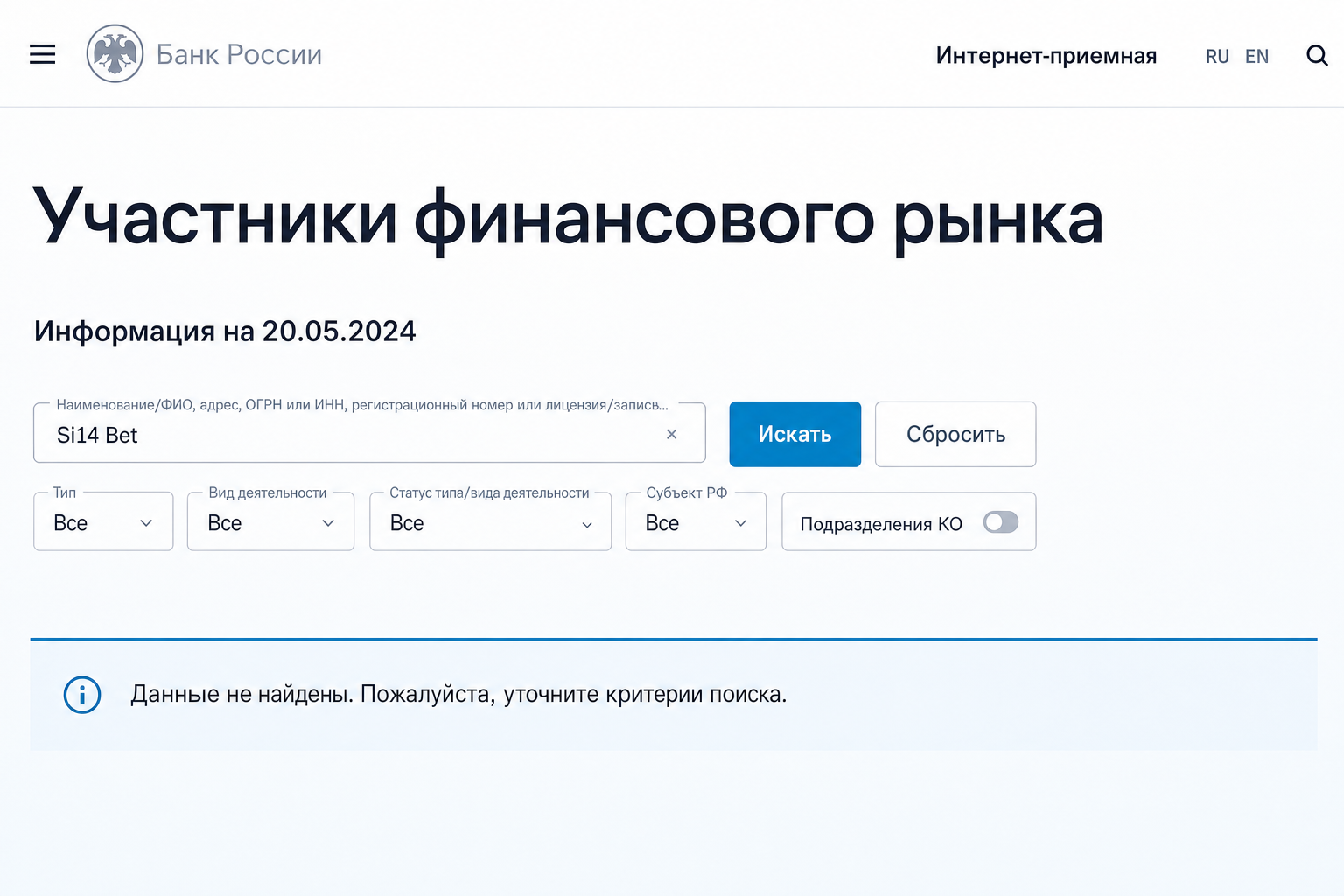Click the Сбросить reset button
Screen dimensions: 1344x896
point(955,434)
